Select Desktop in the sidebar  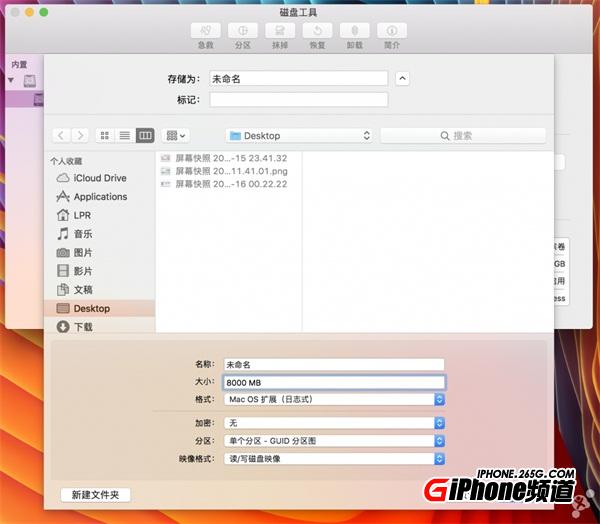point(100,308)
